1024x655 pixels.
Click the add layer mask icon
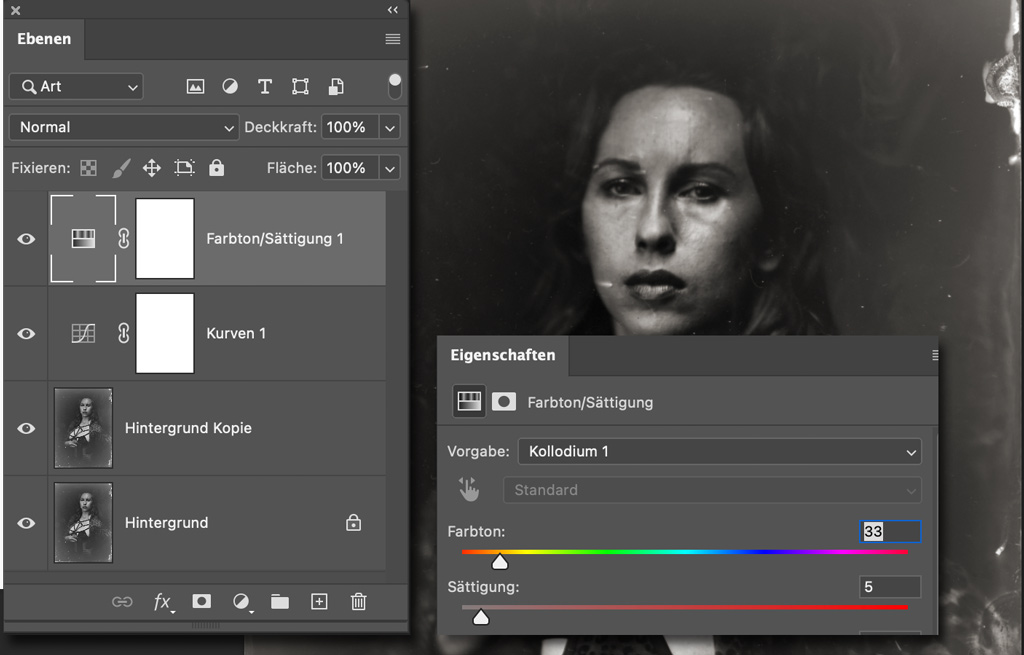pos(201,601)
